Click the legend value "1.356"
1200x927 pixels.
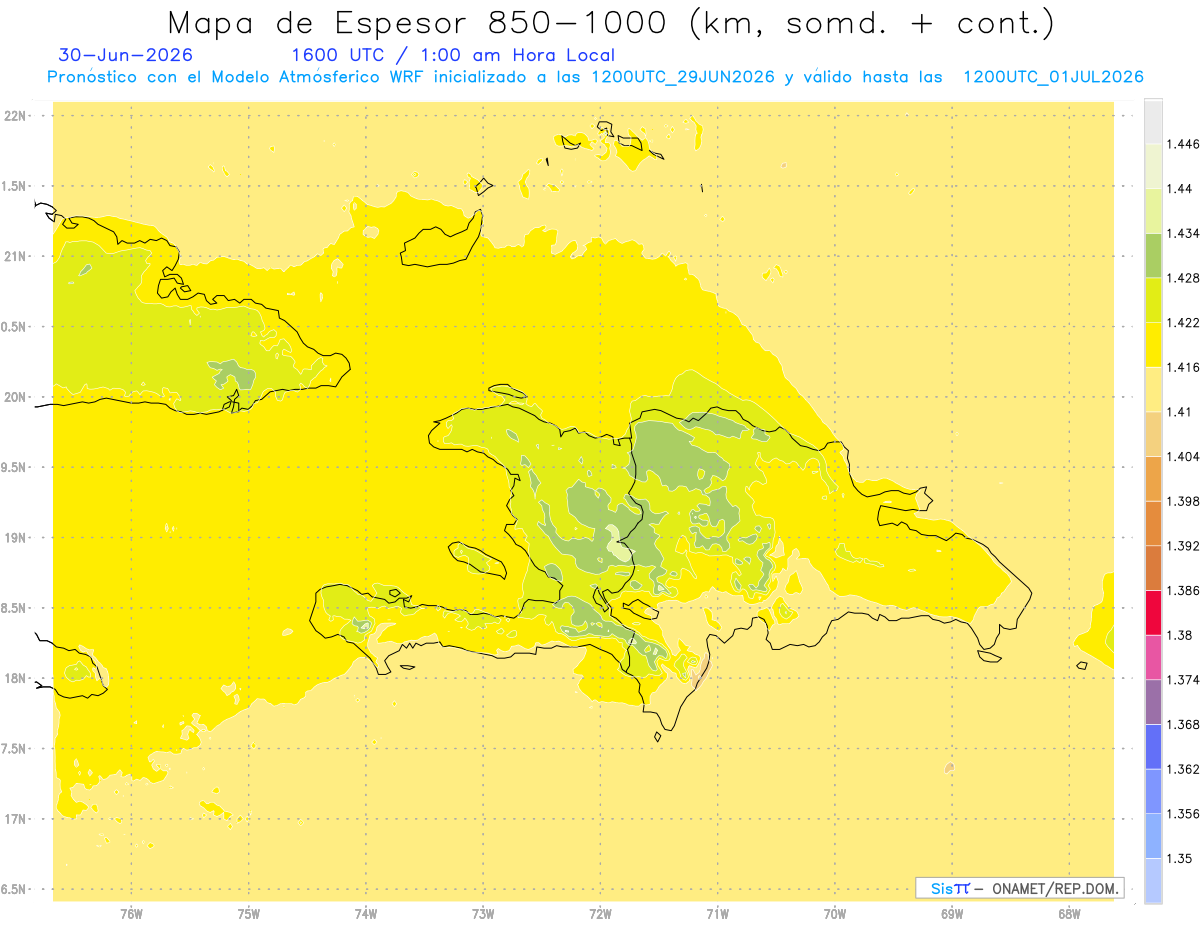click(1182, 814)
